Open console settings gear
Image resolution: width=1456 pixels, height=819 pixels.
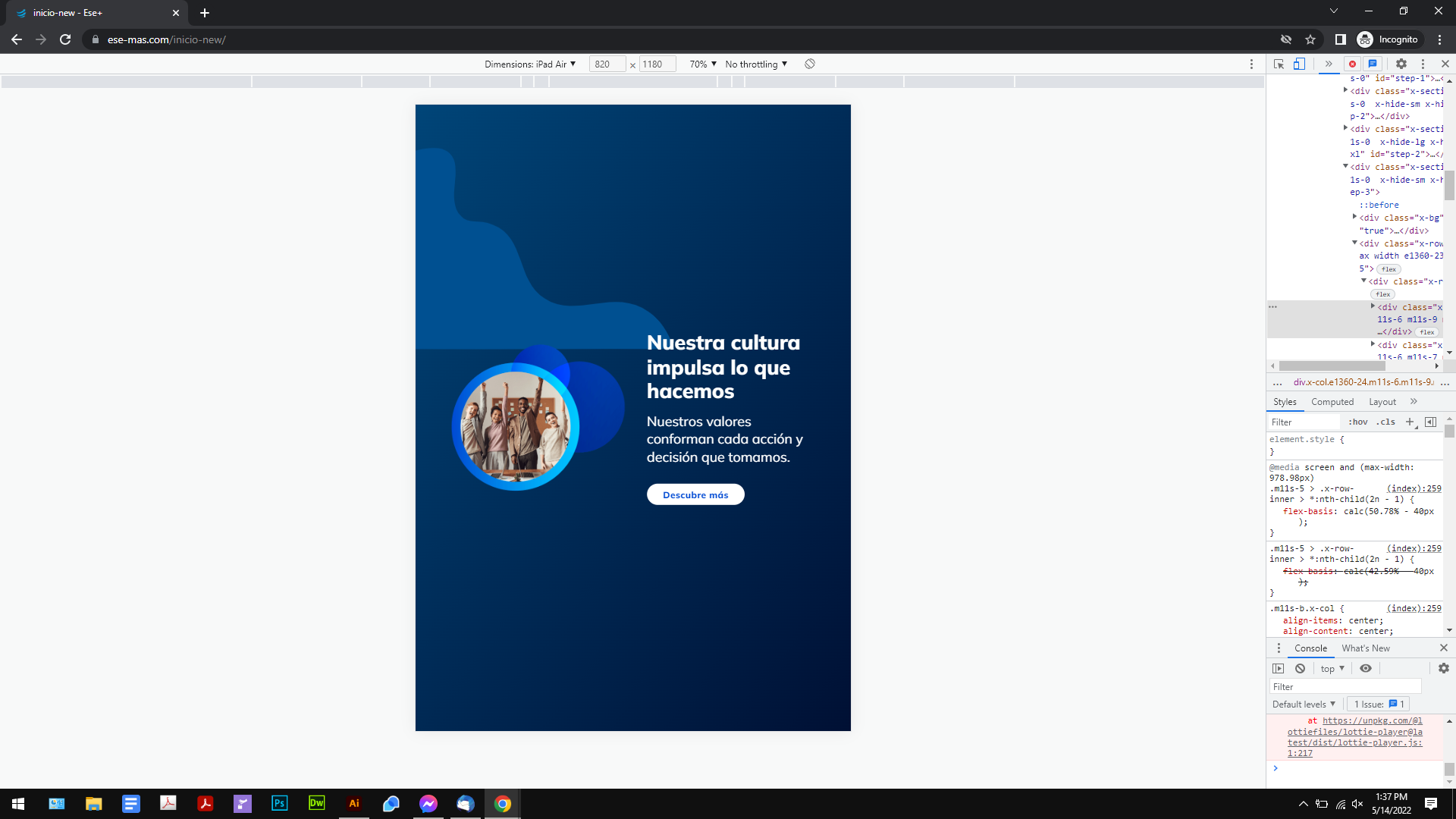[x=1444, y=668]
